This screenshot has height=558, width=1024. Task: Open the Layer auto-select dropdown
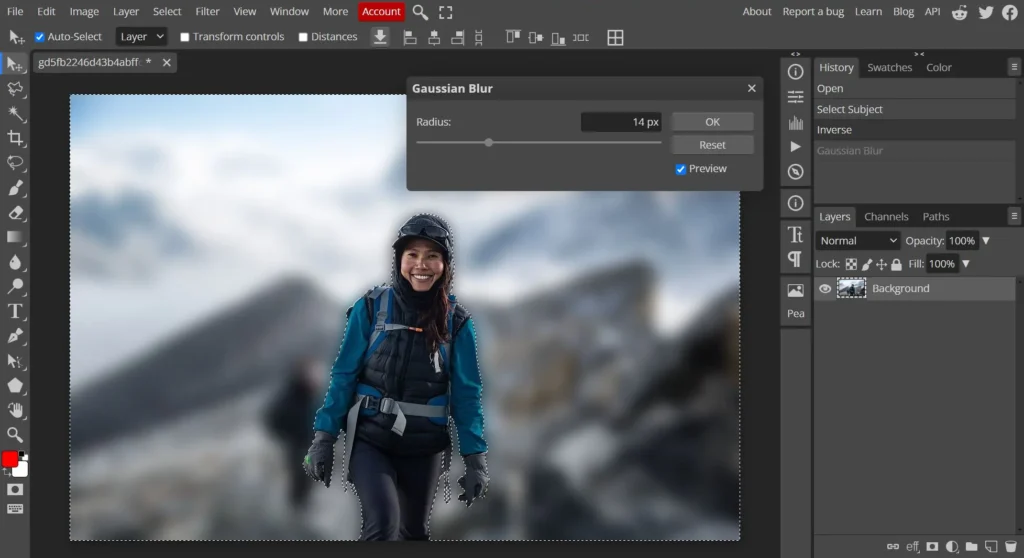pos(141,37)
